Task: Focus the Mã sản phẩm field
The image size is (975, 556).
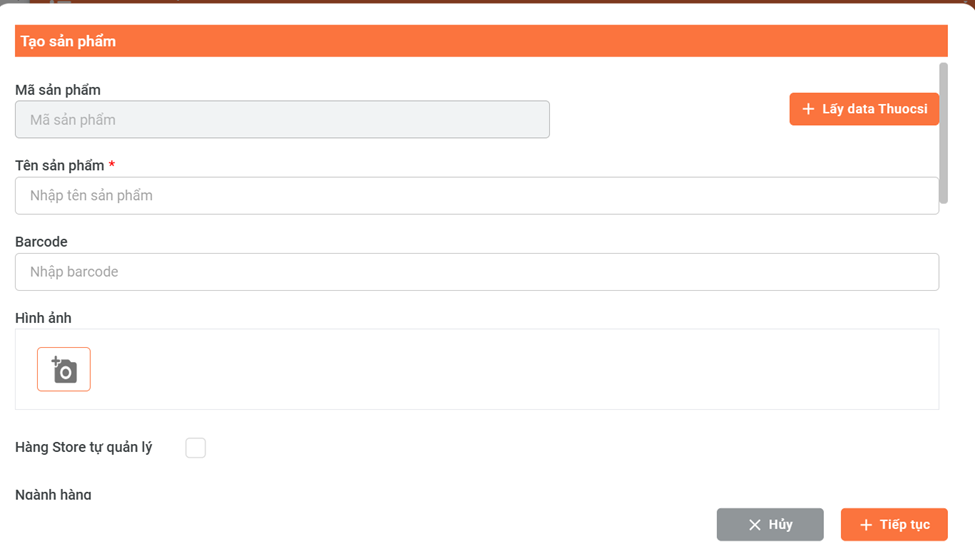Action: [282, 120]
